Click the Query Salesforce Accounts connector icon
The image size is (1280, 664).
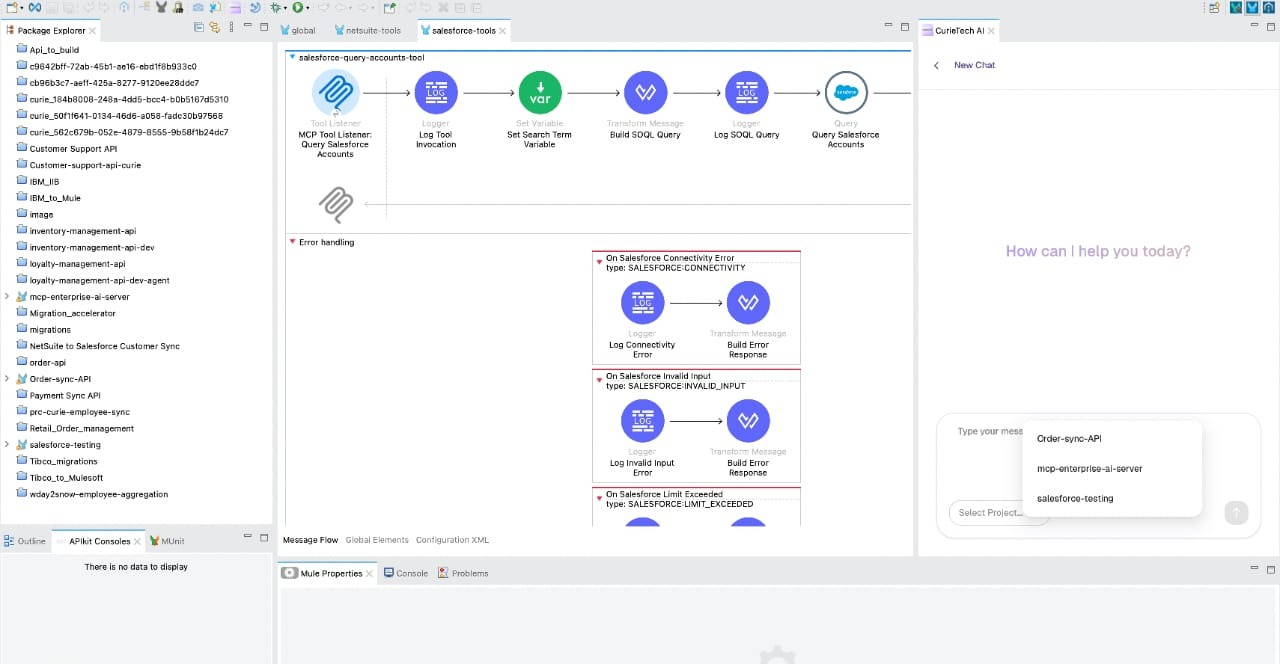tap(846, 92)
